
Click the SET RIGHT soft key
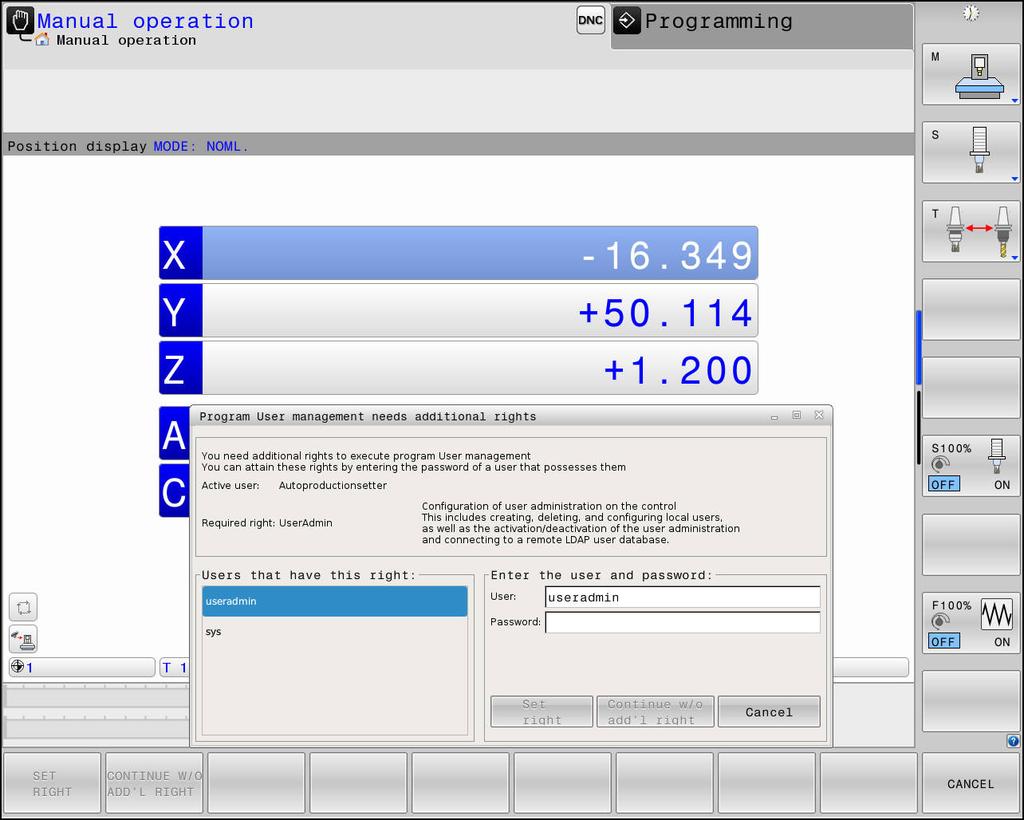point(52,783)
